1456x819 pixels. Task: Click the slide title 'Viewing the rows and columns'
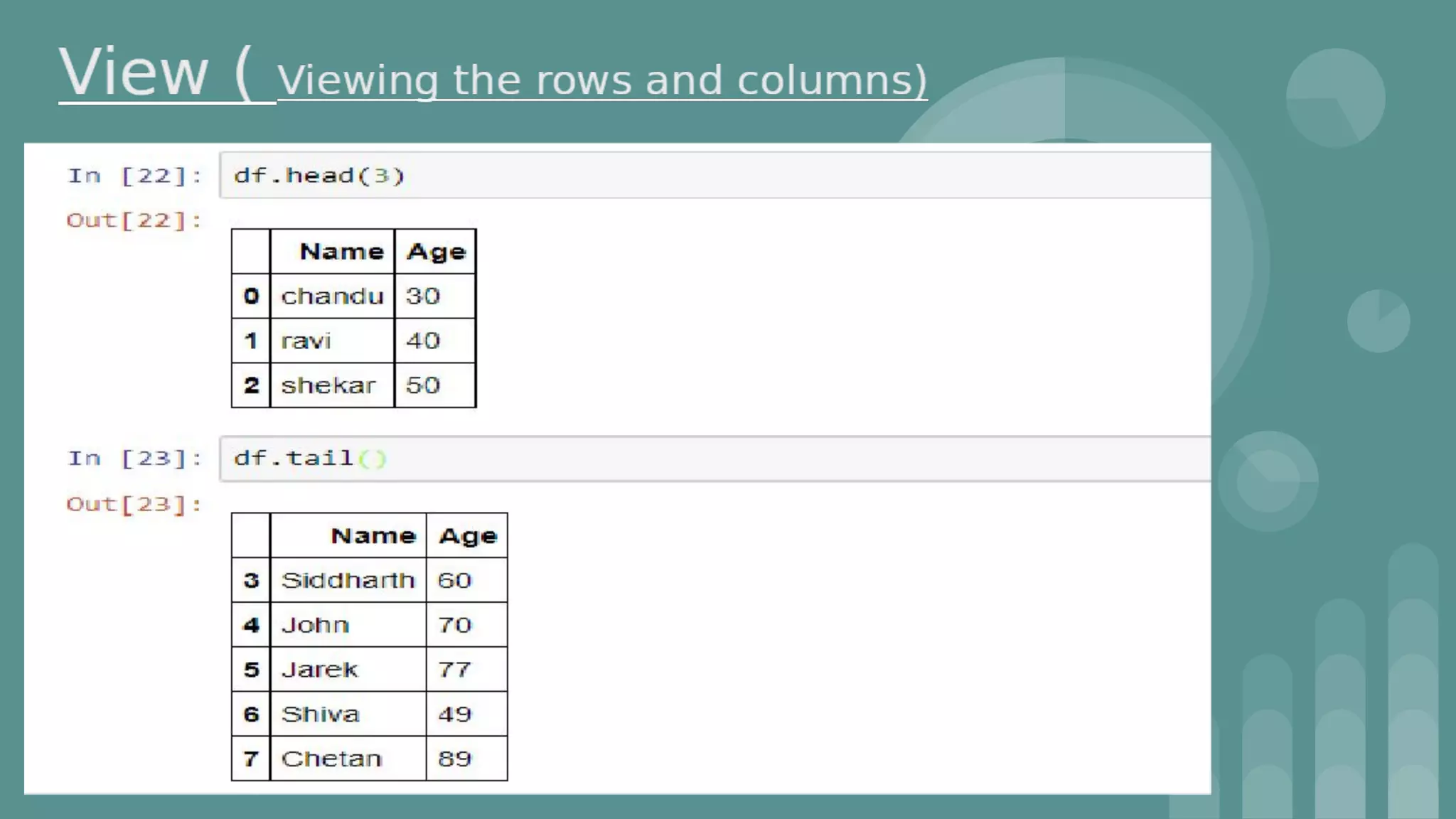point(601,80)
